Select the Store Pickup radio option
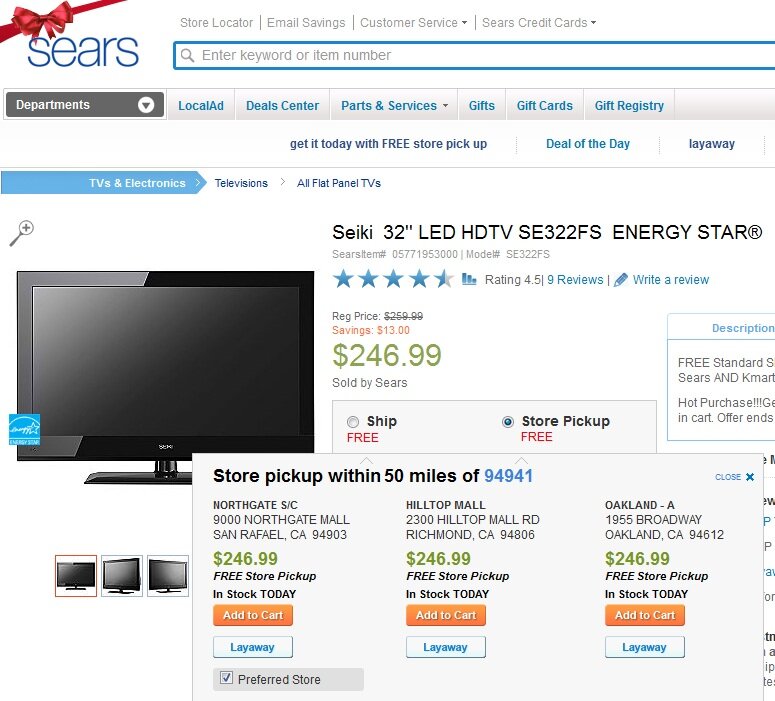Screen dimensions: 775x701 coord(508,422)
